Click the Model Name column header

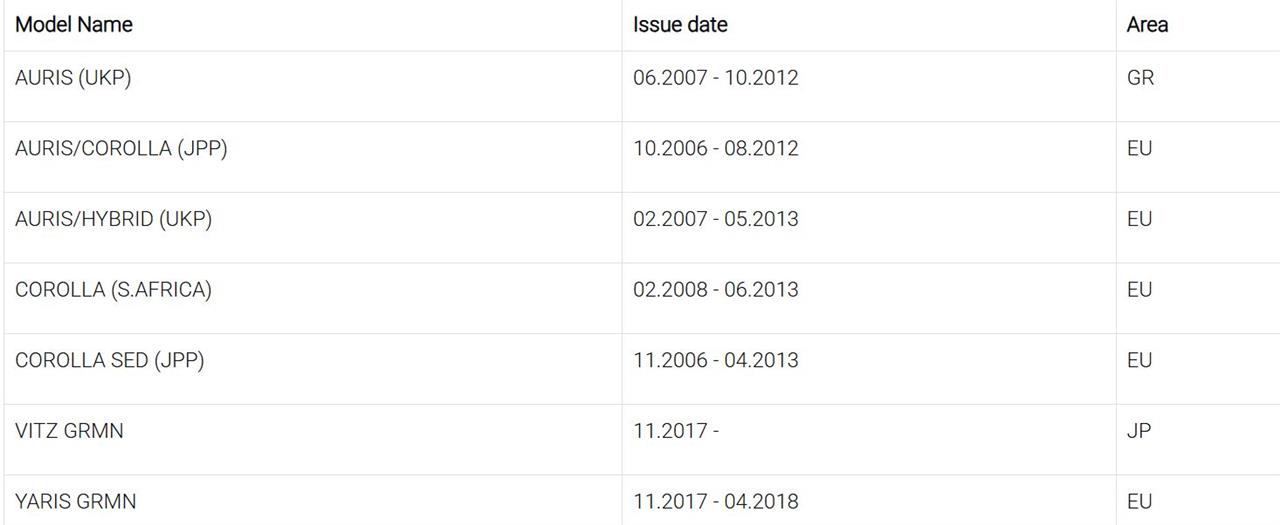74,24
